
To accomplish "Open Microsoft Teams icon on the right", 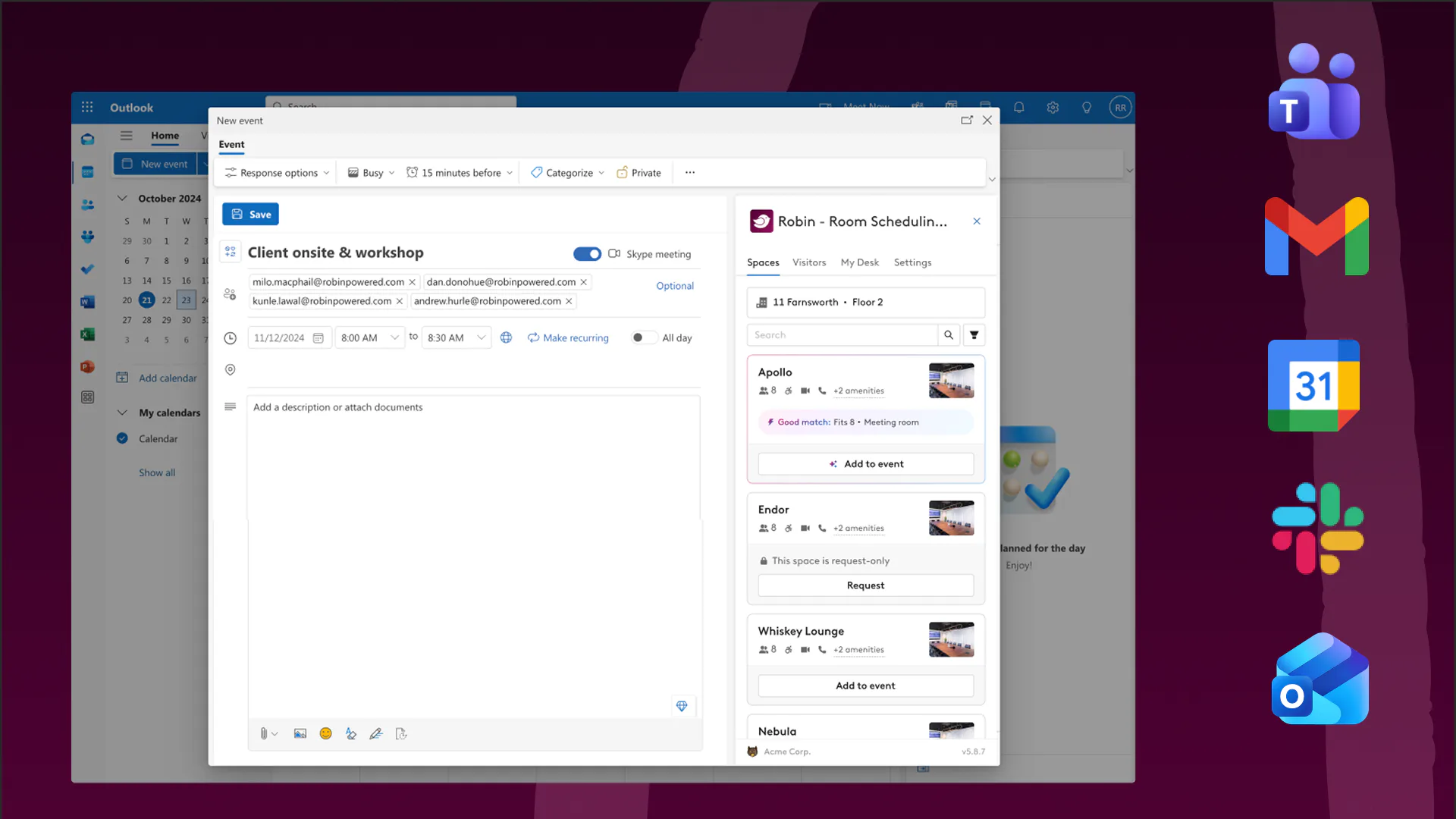I will 1314,91.
